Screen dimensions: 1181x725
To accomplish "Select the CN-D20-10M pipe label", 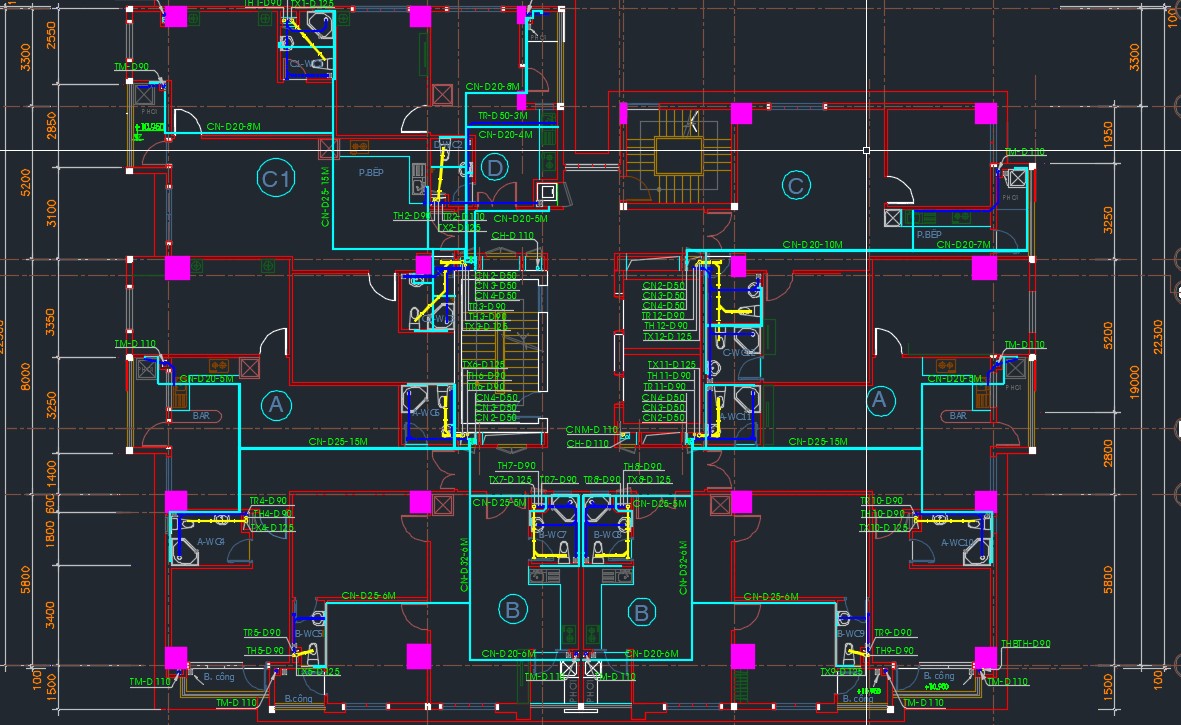I will (x=812, y=244).
